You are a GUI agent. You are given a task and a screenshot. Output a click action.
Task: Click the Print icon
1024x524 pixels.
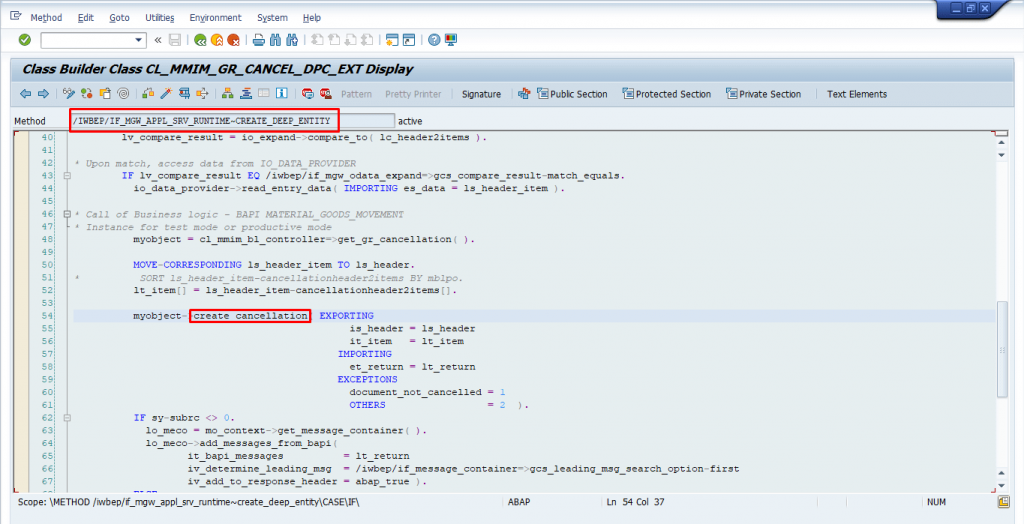(x=259, y=41)
